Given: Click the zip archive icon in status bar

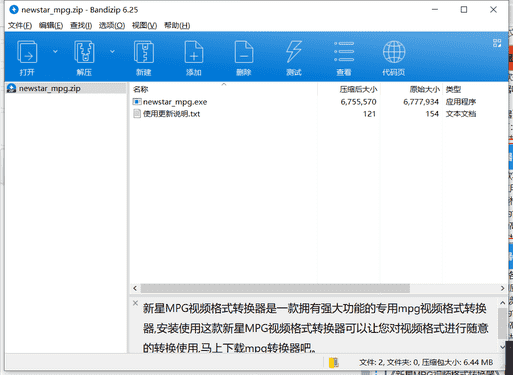Looking at the screenshot, I should [334, 363].
